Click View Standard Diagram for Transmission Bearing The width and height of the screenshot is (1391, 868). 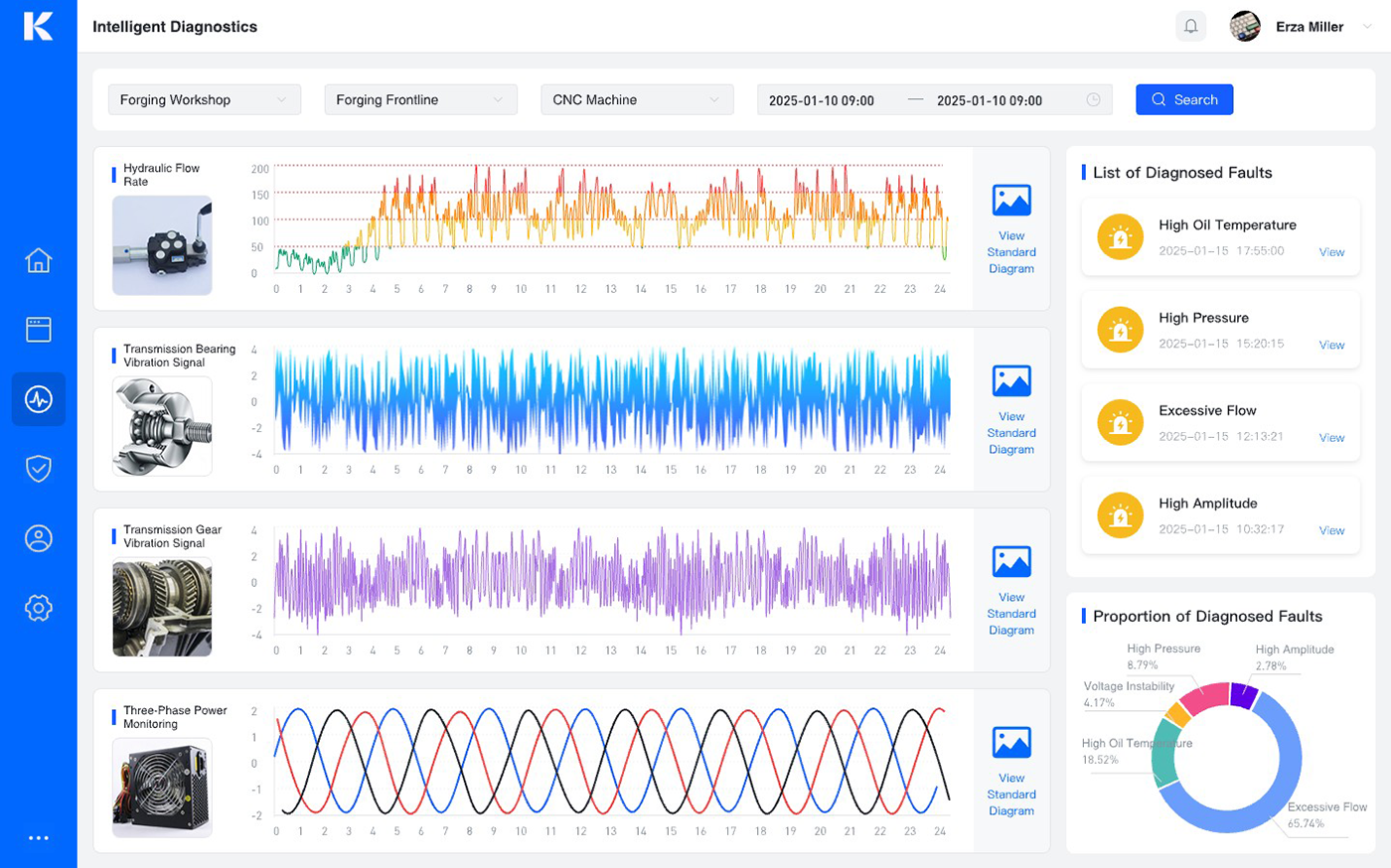pos(1011,433)
